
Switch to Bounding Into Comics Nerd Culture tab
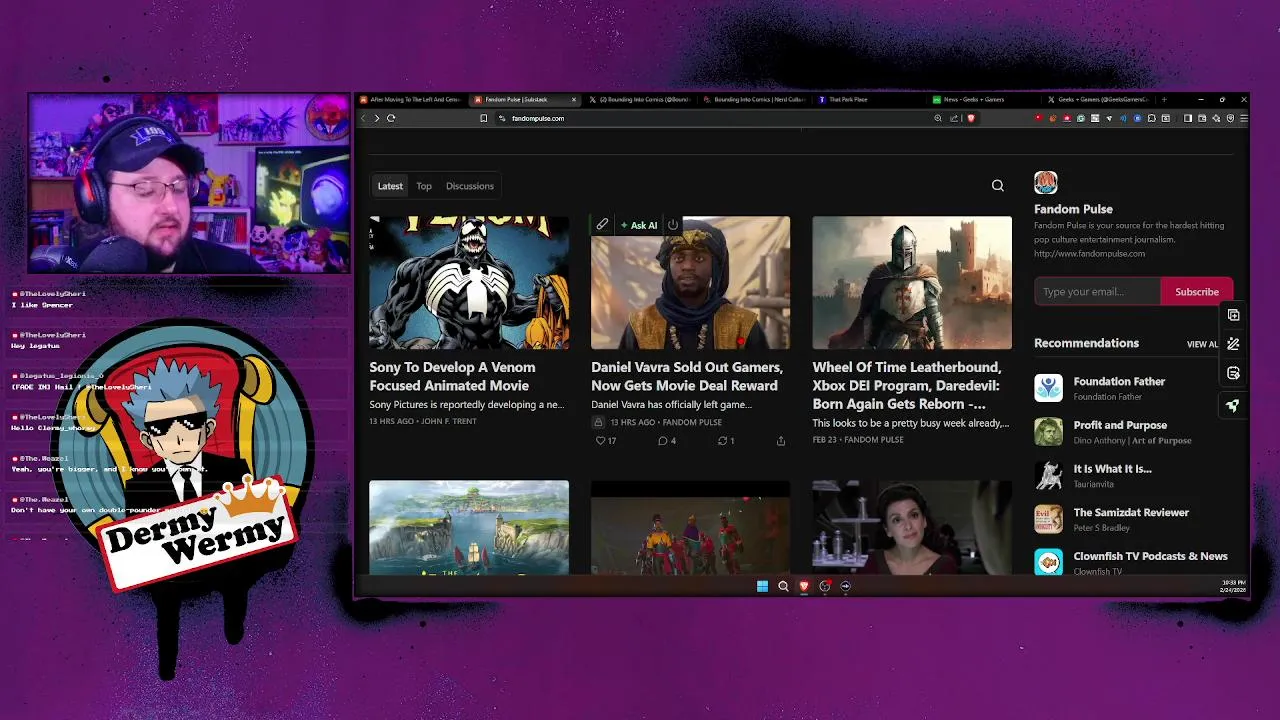(x=753, y=99)
